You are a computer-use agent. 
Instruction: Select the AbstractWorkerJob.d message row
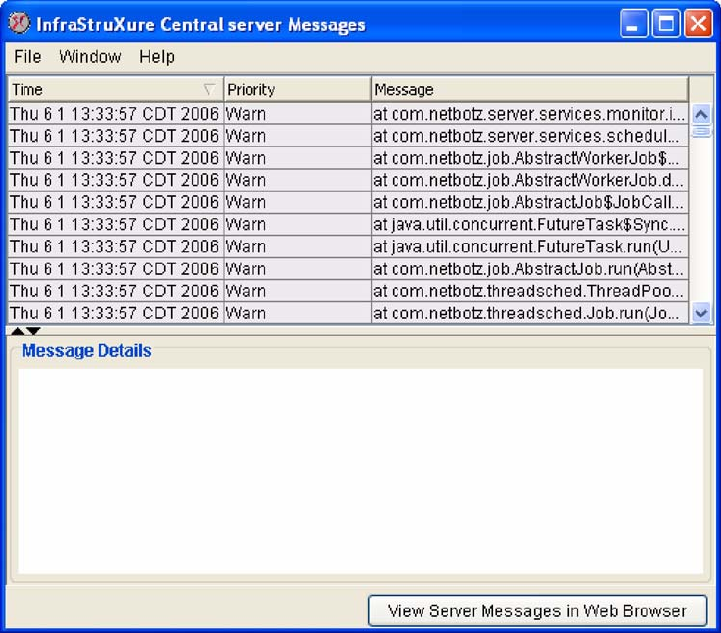348,180
